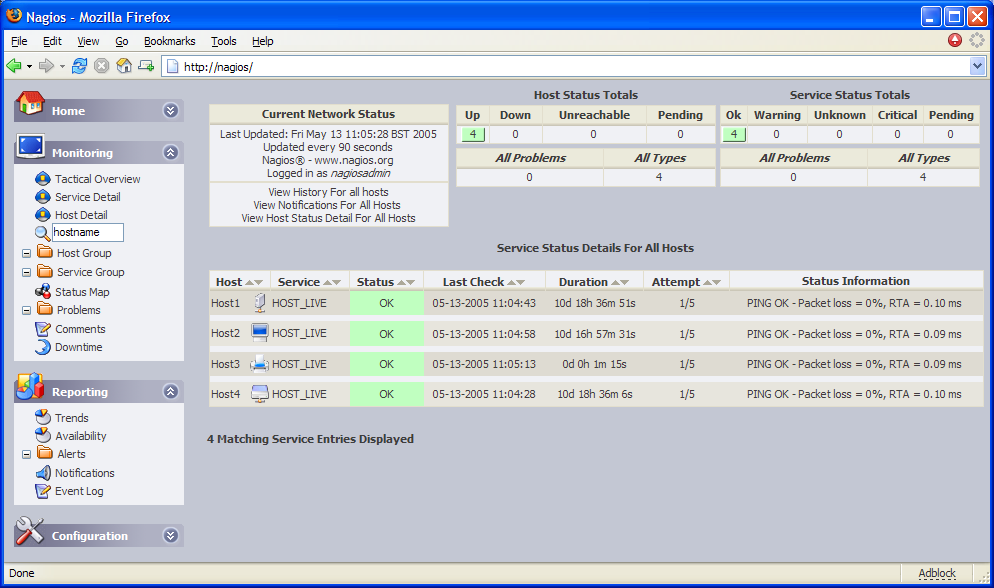Click the Monitoring screen icon
Viewport: 994px width, 588px height.
pos(30,146)
